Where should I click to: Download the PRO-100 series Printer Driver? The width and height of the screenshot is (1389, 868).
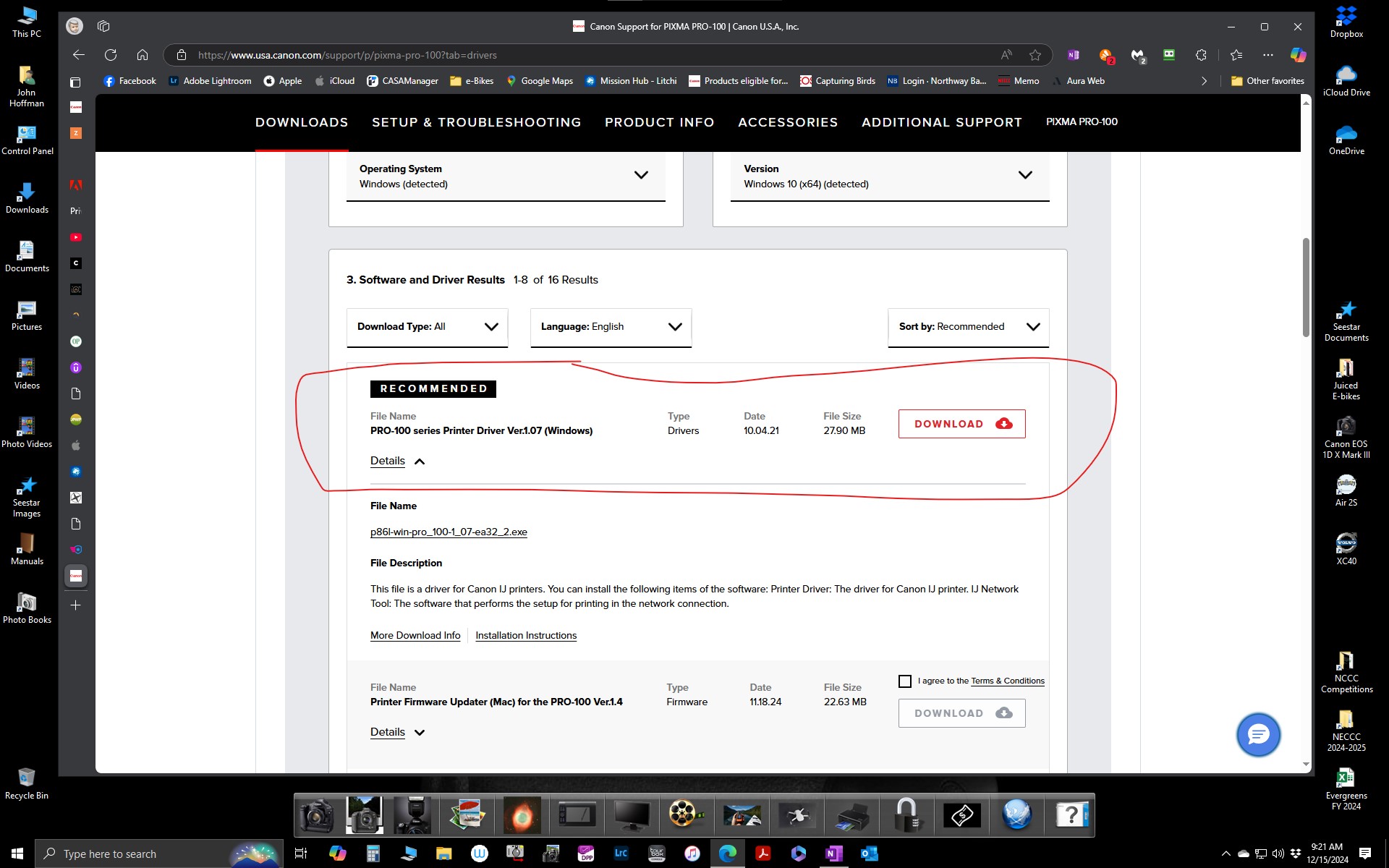pyautogui.click(x=961, y=424)
